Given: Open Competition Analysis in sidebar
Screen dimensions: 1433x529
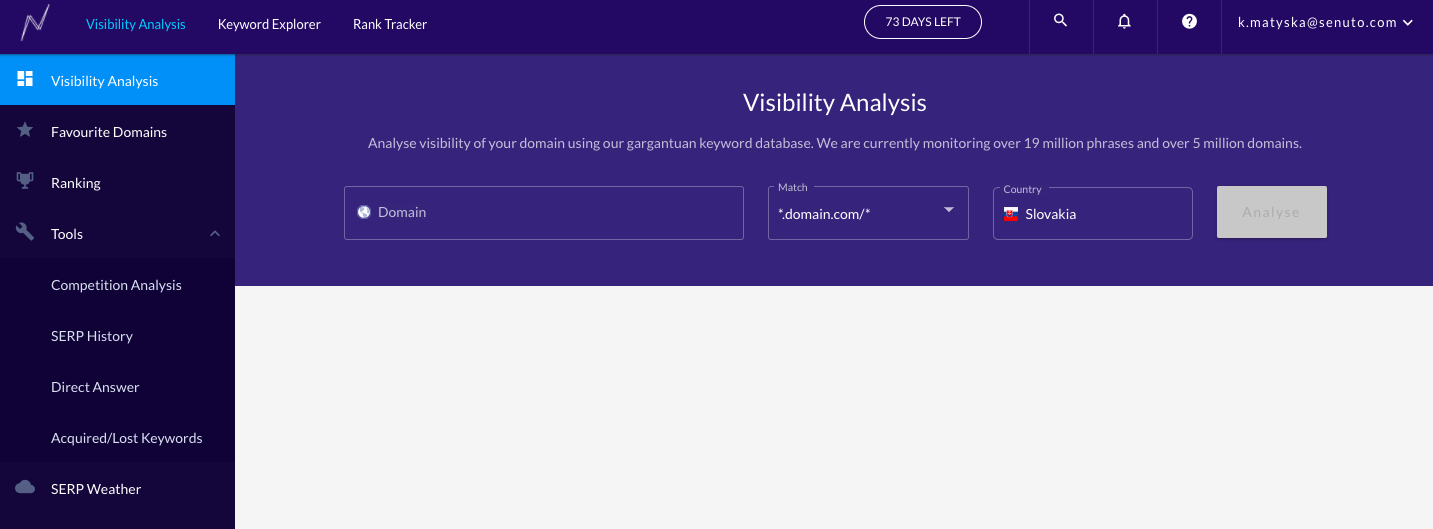Looking at the screenshot, I should [x=117, y=285].
